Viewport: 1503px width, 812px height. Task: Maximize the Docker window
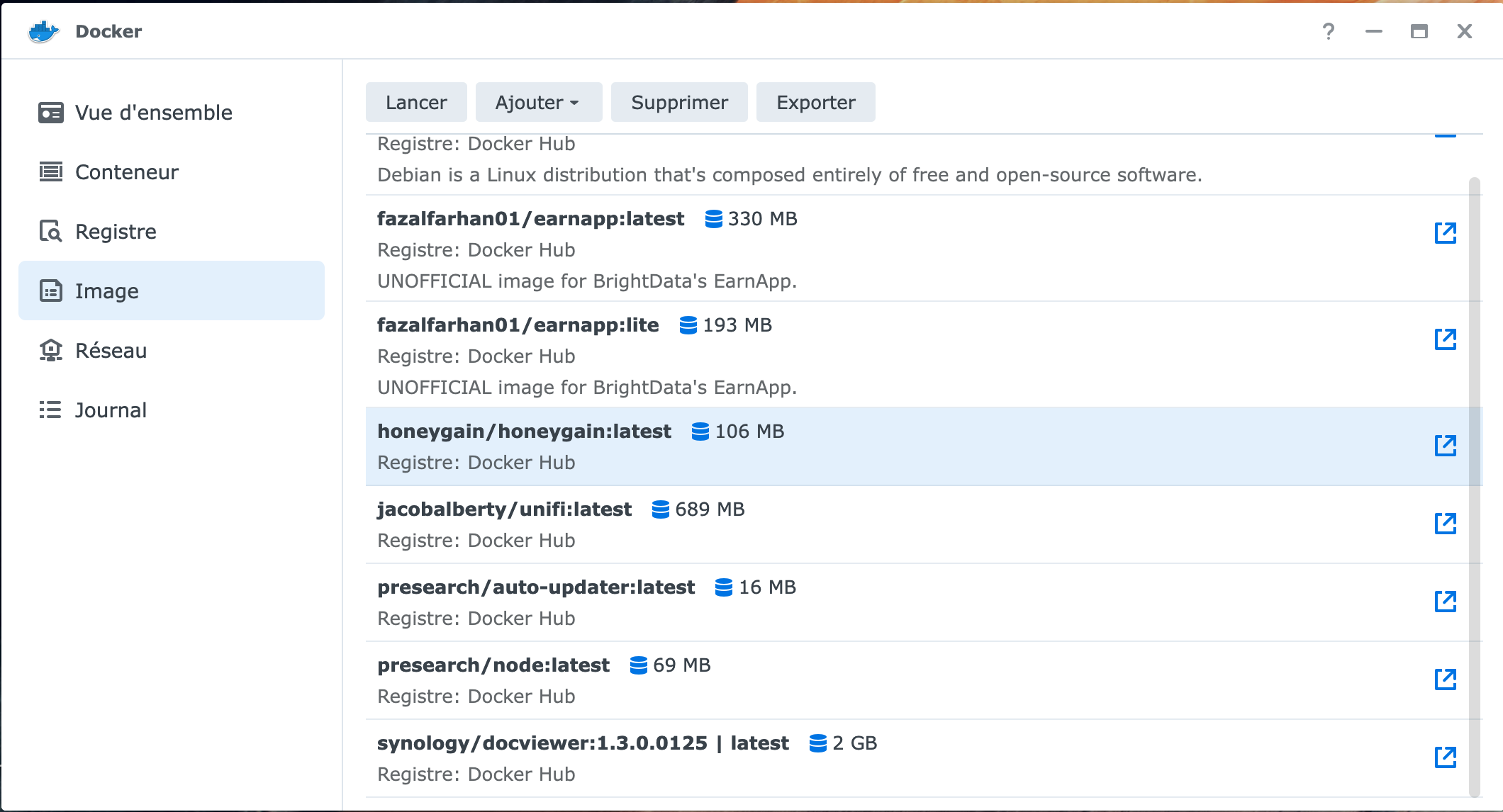click(1419, 31)
